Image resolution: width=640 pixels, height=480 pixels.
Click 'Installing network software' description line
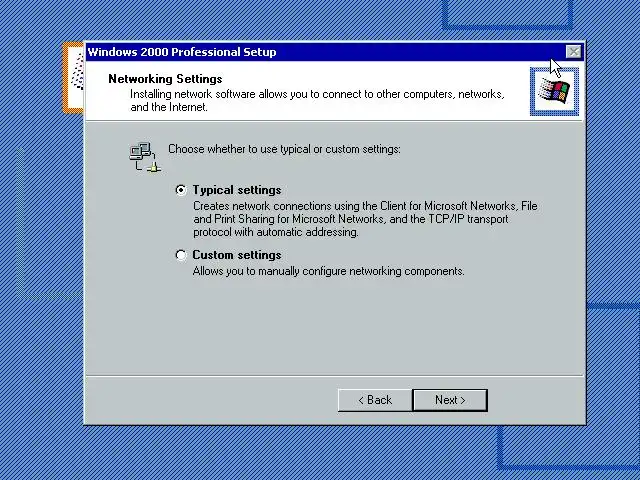click(x=318, y=100)
